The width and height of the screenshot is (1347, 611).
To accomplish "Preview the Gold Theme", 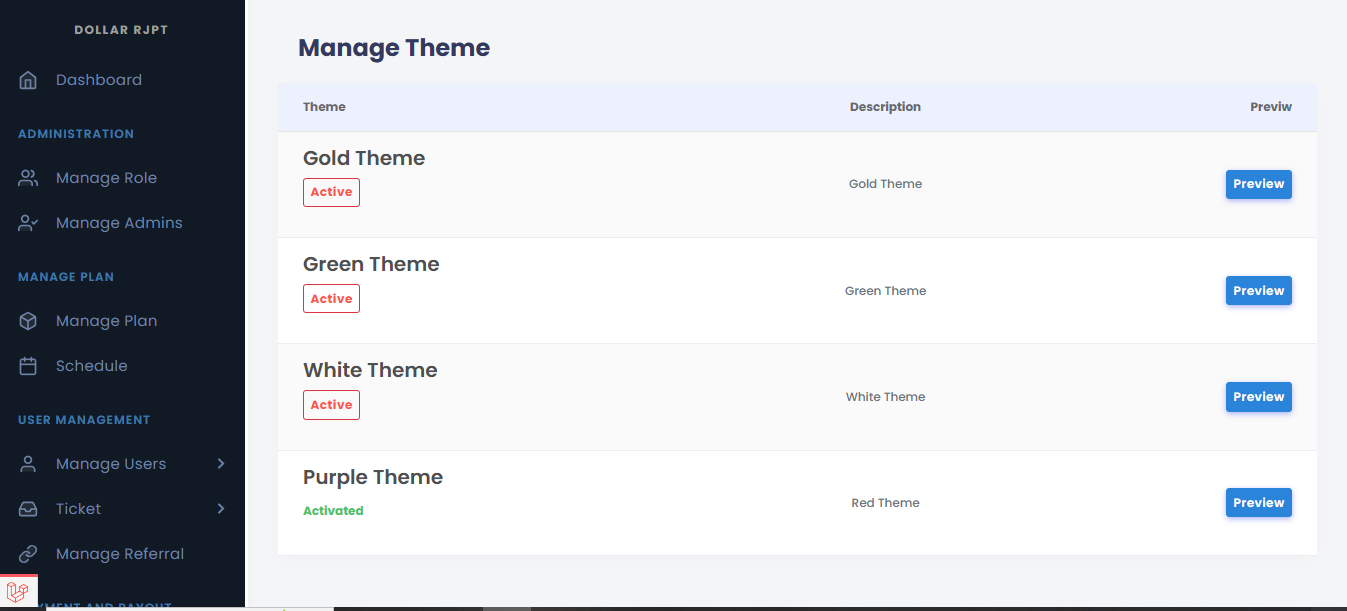I will pyautogui.click(x=1258, y=184).
